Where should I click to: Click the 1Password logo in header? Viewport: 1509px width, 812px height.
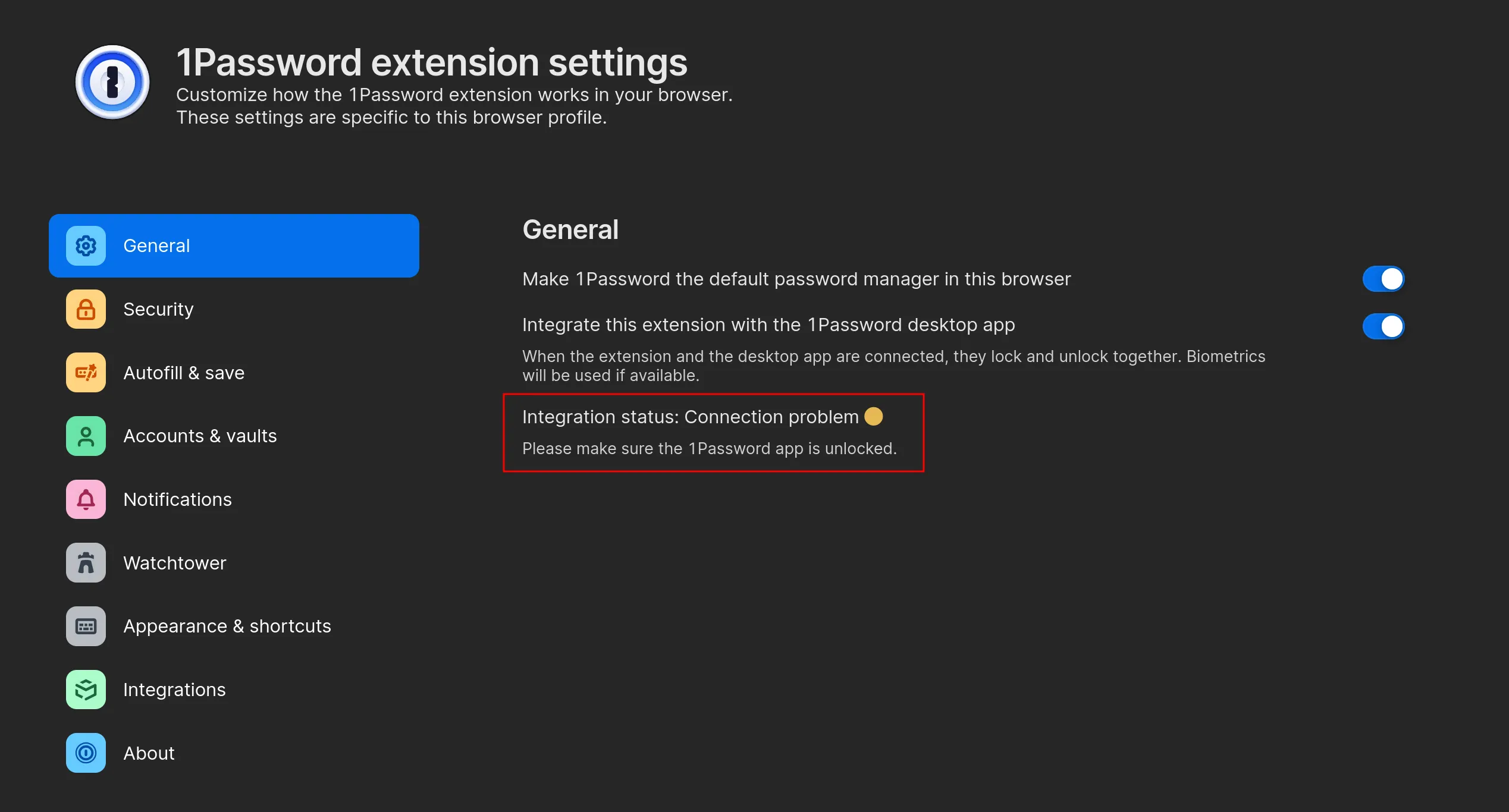point(112,82)
